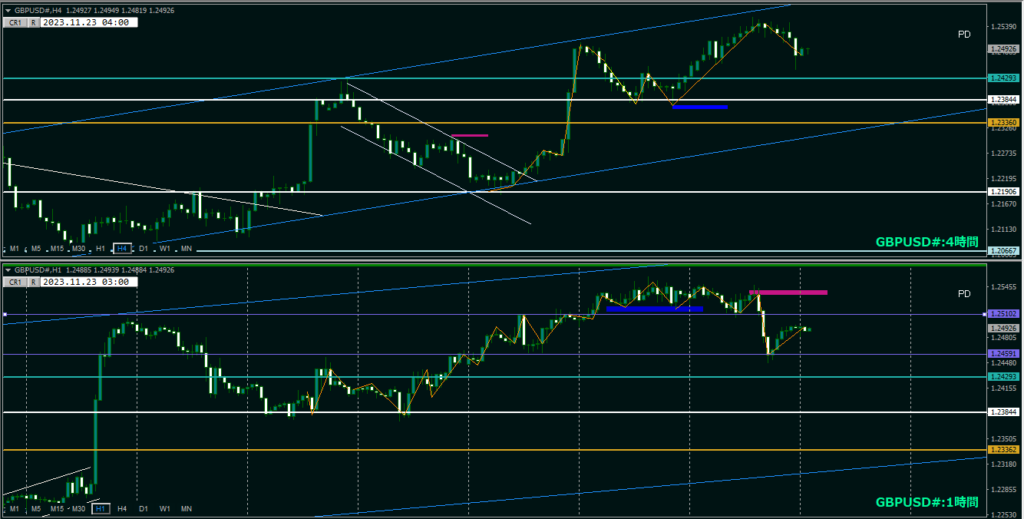
Task: Click the PD label in the lower chart
Action: pyautogui.click(x=964, y=294)
